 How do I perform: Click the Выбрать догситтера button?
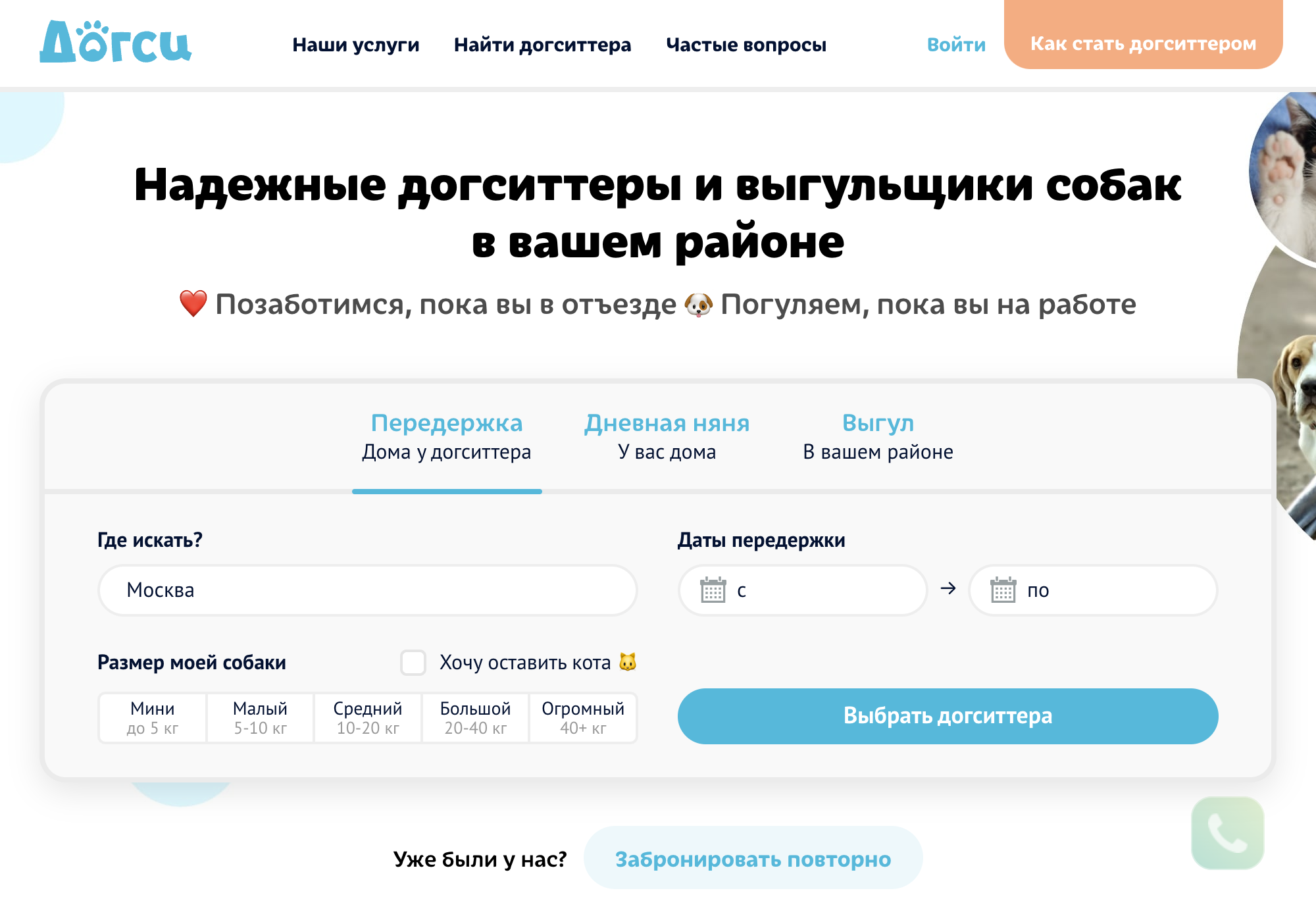click(948, 716)
